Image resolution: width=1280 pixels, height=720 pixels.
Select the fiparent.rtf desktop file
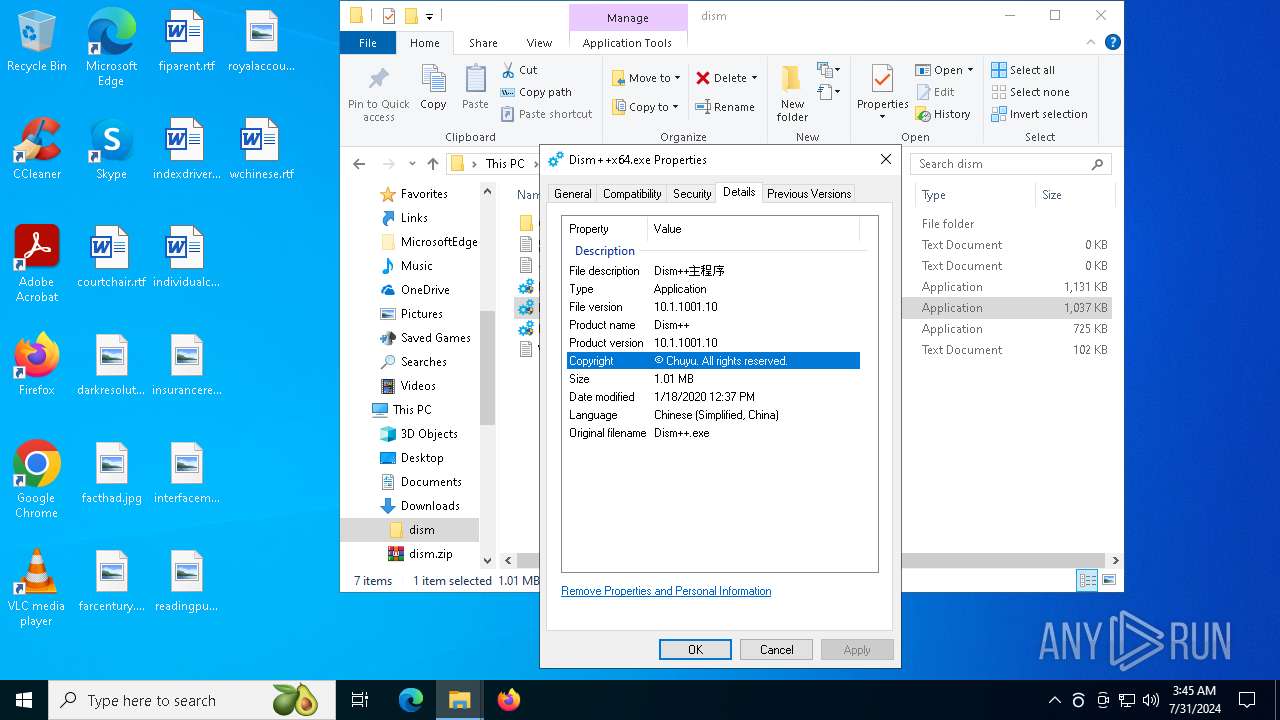(186, 42)
